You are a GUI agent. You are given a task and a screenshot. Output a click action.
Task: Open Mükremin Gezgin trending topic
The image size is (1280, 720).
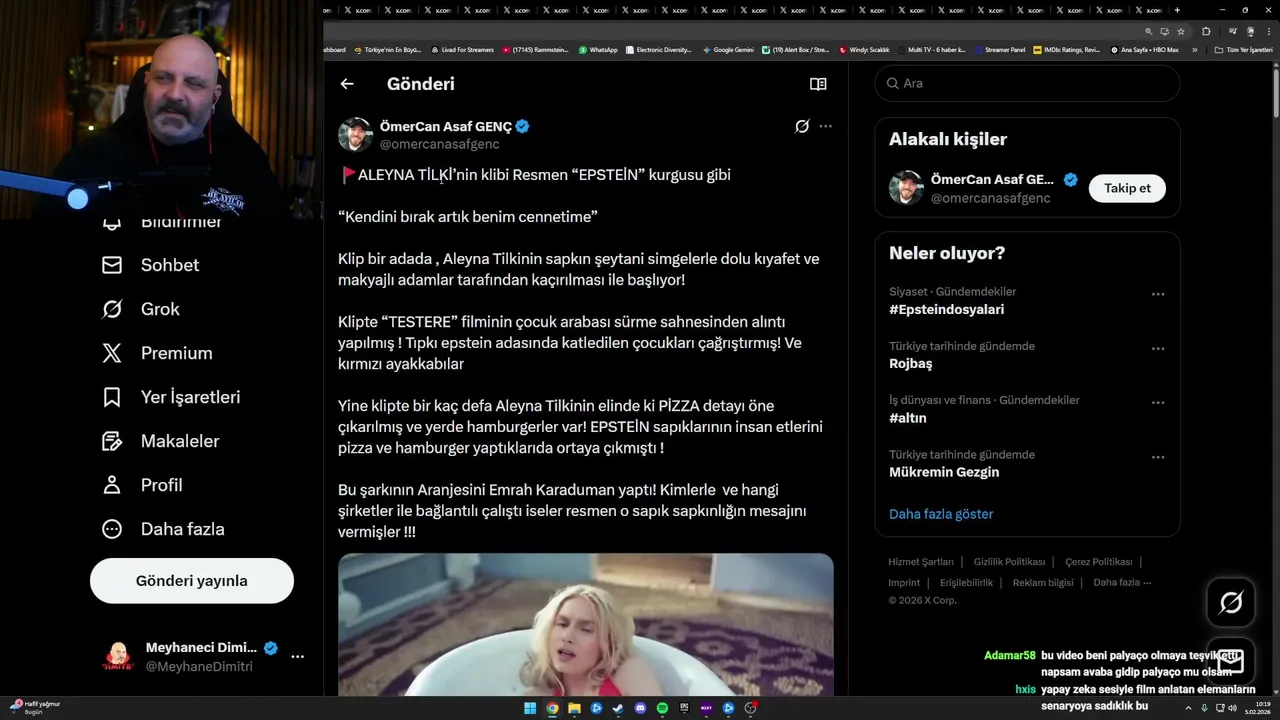point(944,472)
